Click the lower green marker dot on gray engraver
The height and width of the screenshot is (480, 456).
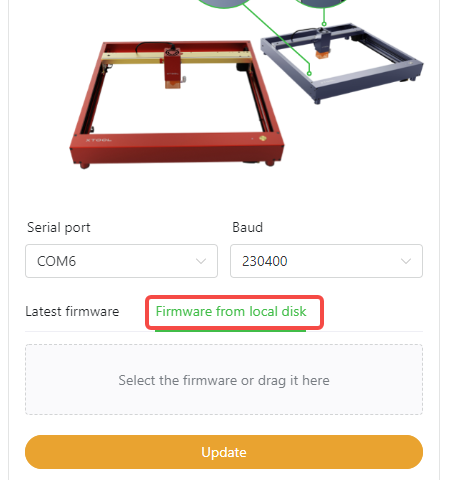pyautogui.click(x=309, y=73)
